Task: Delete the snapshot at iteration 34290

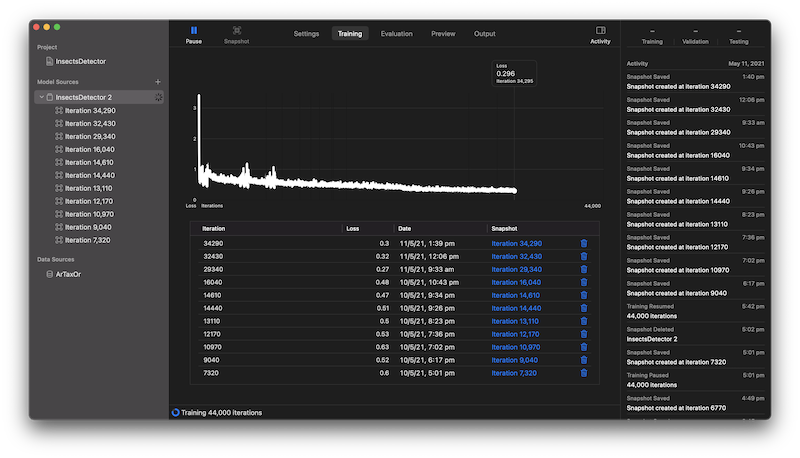Action: click(x=584, y=243)
